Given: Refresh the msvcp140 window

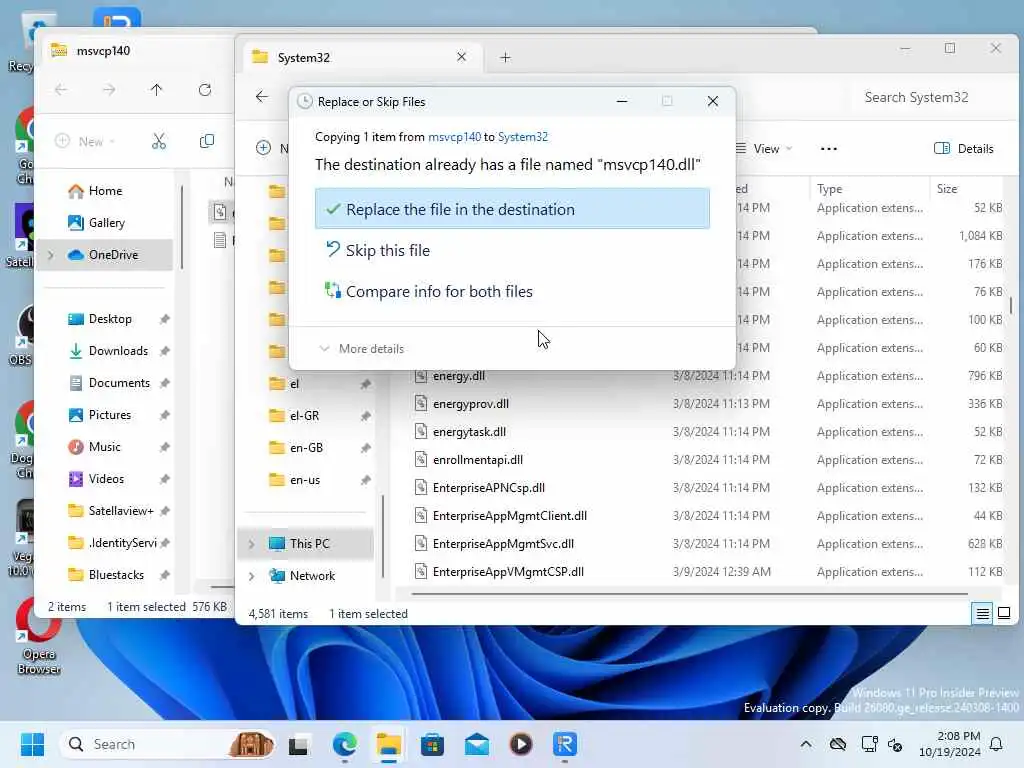Looking at the screenshot, I should click(x=205, y=90).
